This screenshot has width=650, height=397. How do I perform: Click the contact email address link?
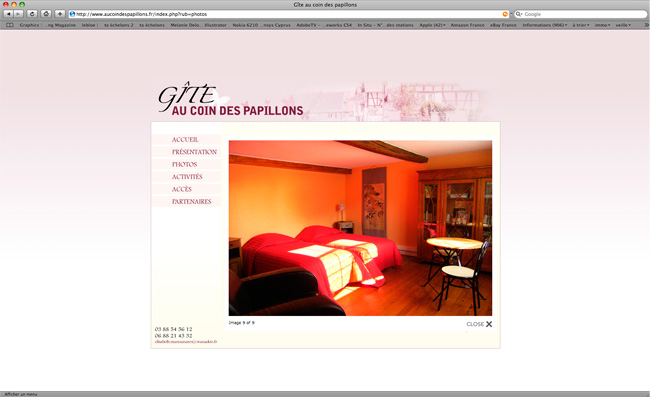186,342
